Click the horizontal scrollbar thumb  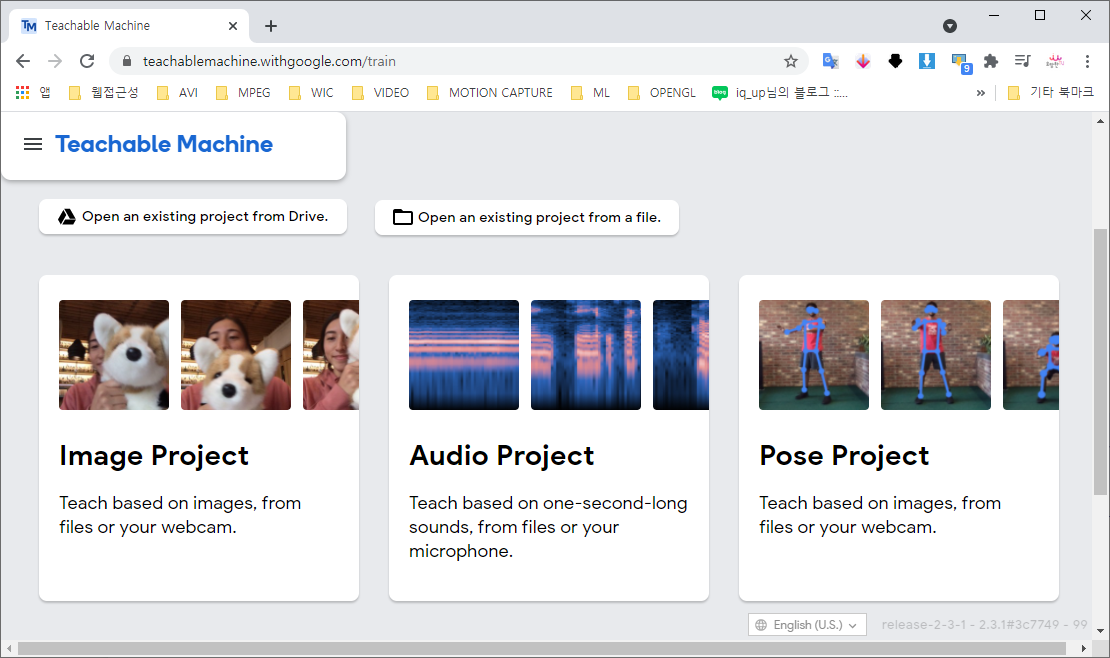542,648
